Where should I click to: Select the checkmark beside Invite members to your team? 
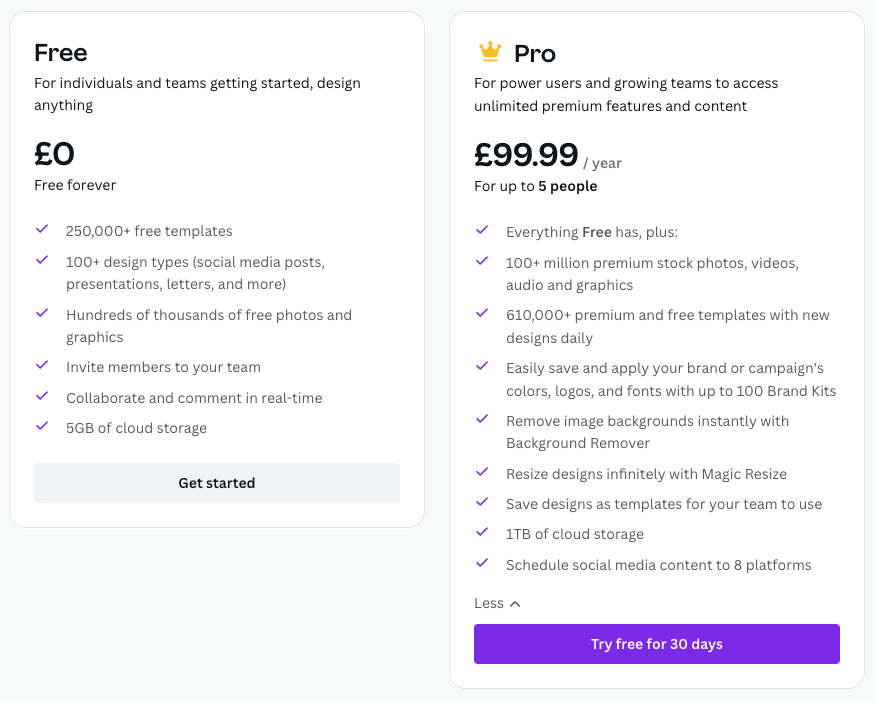pos(42,368)
